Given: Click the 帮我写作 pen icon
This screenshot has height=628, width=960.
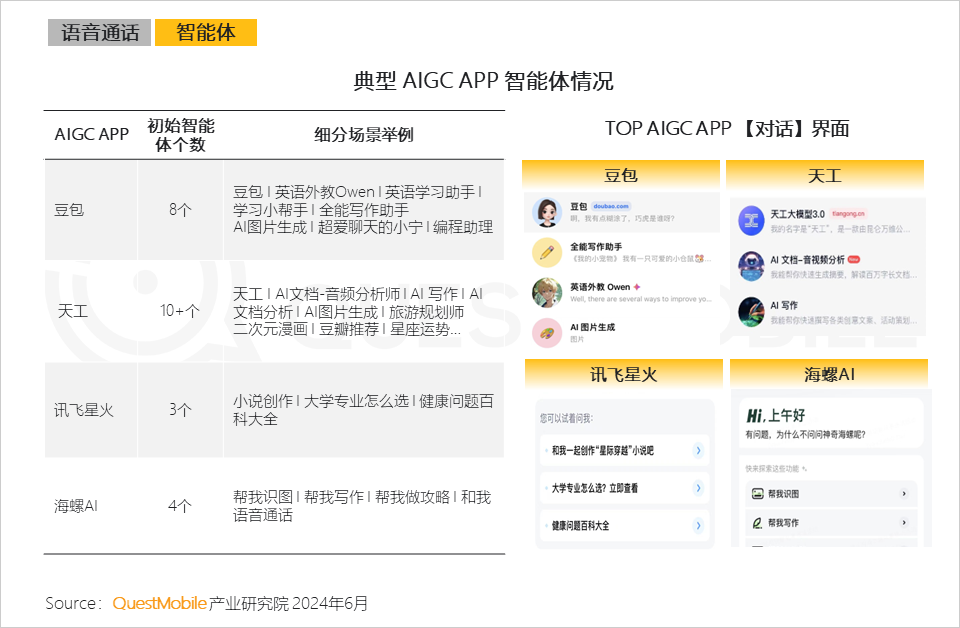Looking at the screenshot, I should click(x=757, y=523).
